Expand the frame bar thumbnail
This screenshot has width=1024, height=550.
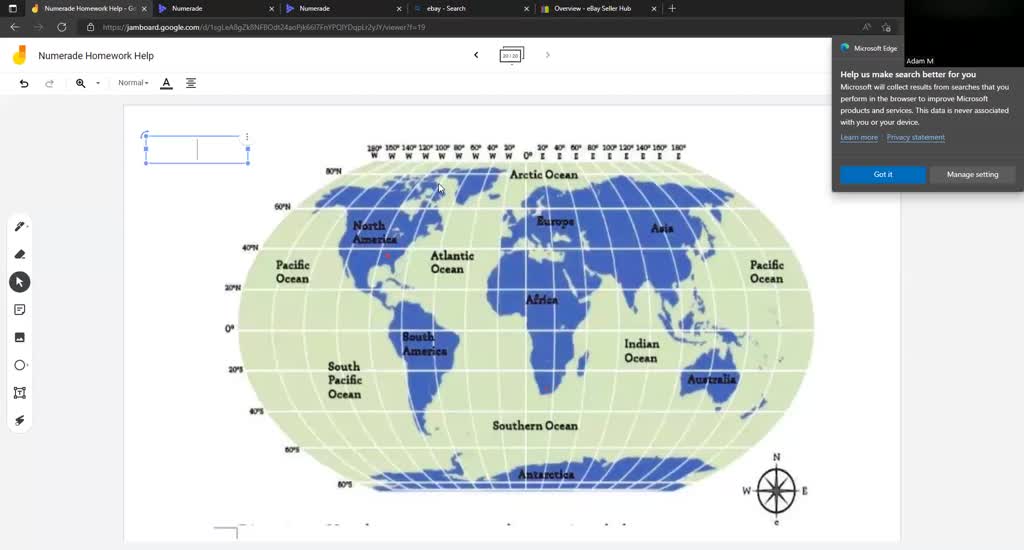[x=511, y=56]
